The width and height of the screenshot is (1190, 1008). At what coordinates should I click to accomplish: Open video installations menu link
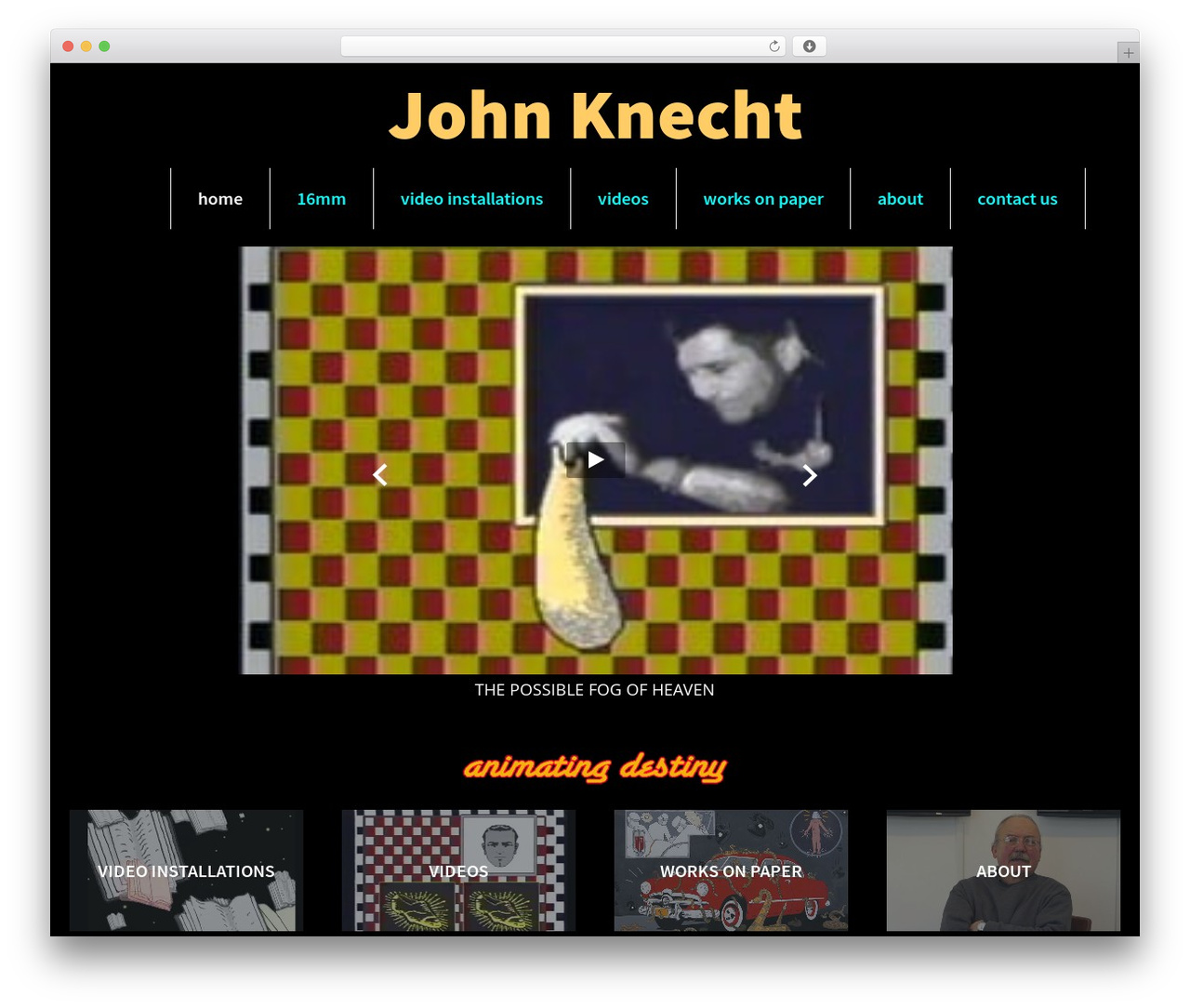coord(472,199)
